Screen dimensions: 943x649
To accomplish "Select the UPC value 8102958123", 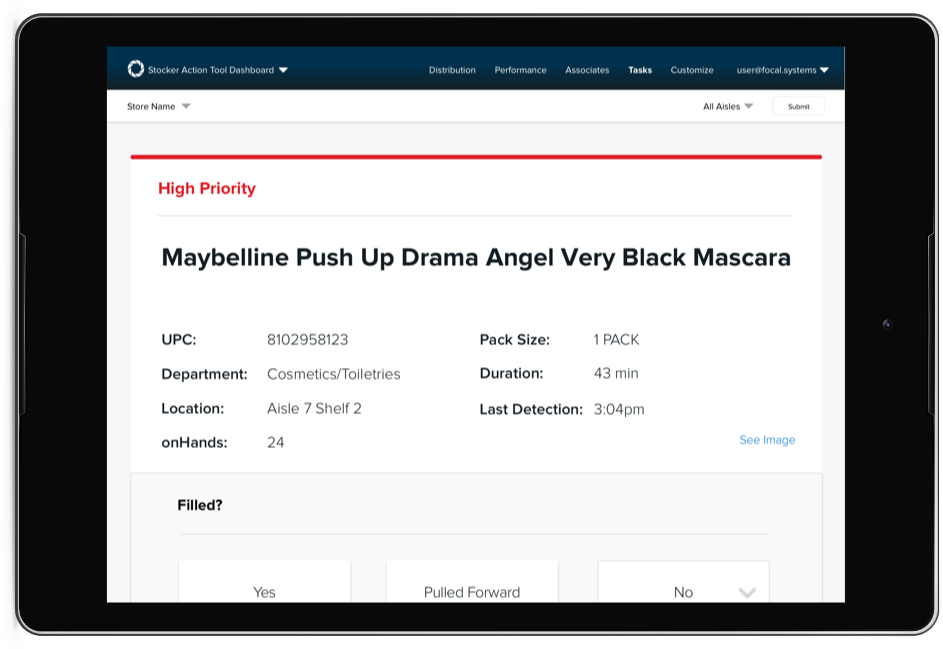I will tap(307, 340).
